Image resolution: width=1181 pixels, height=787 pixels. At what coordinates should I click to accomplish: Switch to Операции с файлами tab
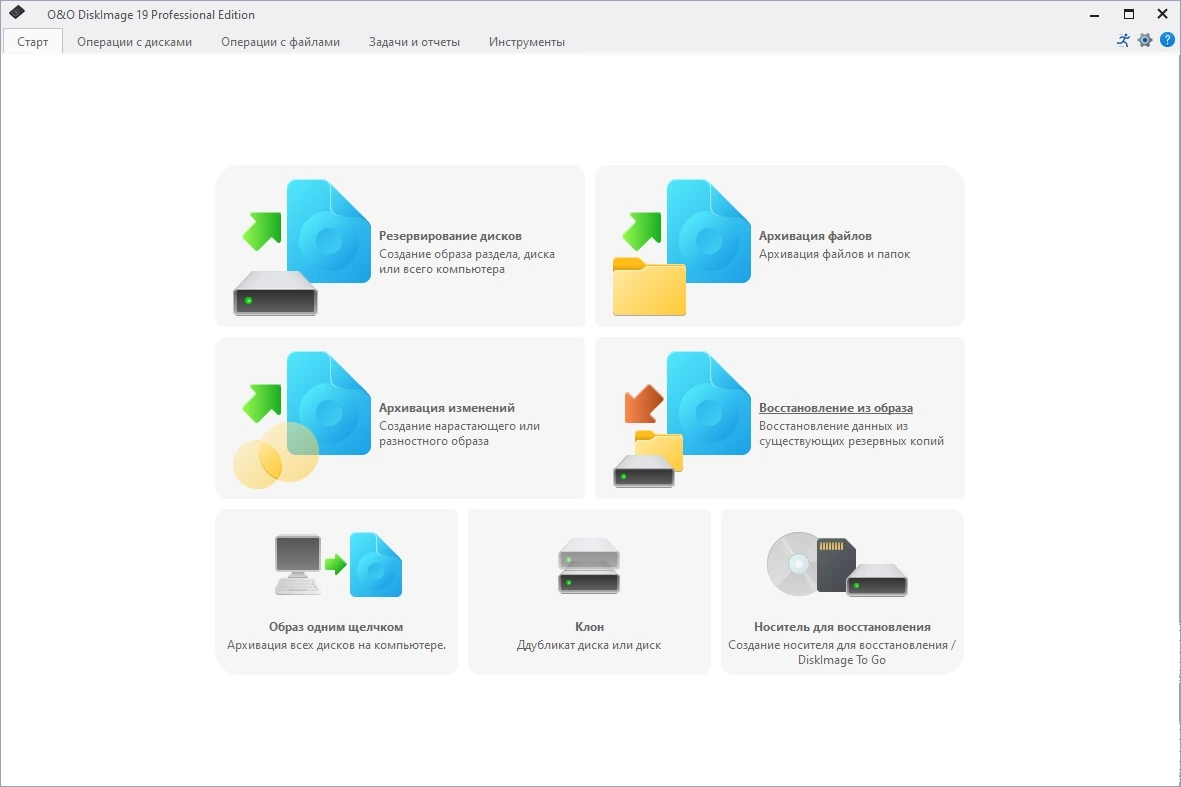click(280, 41)
